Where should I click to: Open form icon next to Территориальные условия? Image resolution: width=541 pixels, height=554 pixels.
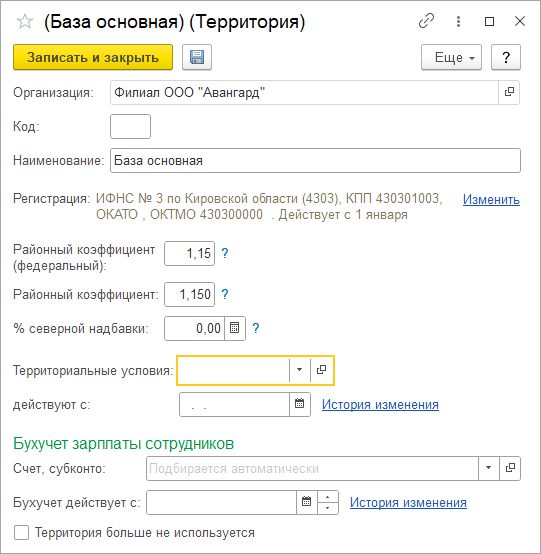pyautogui.click(x=322, y=370)
